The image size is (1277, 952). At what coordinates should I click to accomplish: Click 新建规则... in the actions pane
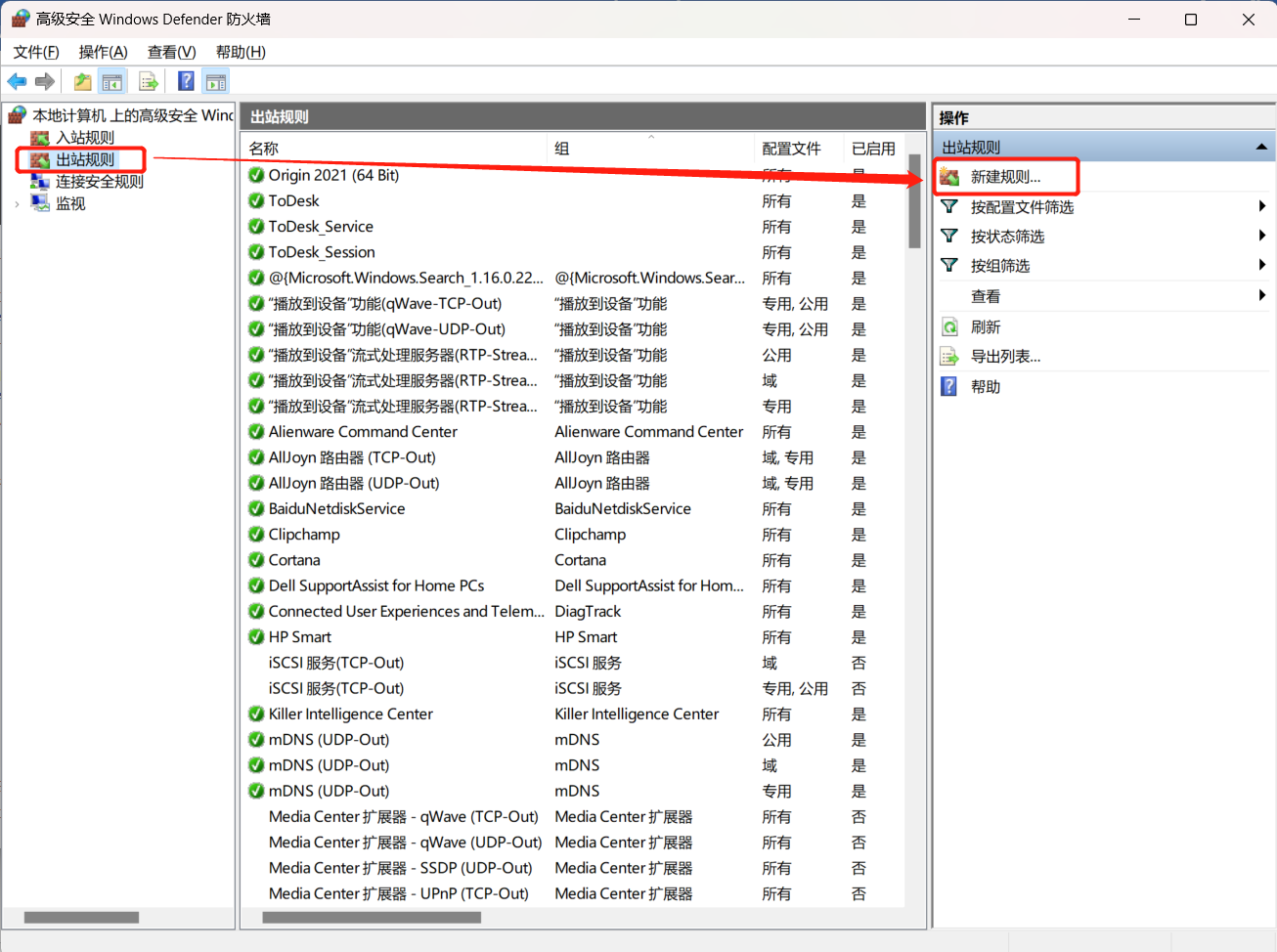coord(1006,177)
